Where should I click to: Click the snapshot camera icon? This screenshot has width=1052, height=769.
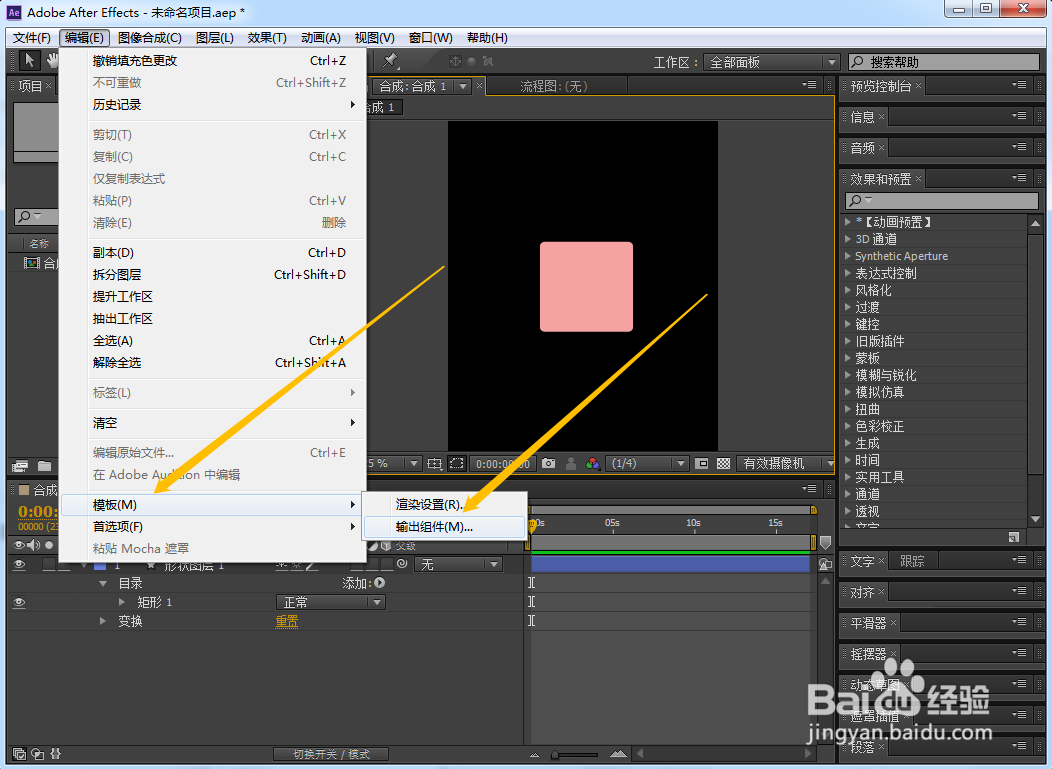point(548,464)
